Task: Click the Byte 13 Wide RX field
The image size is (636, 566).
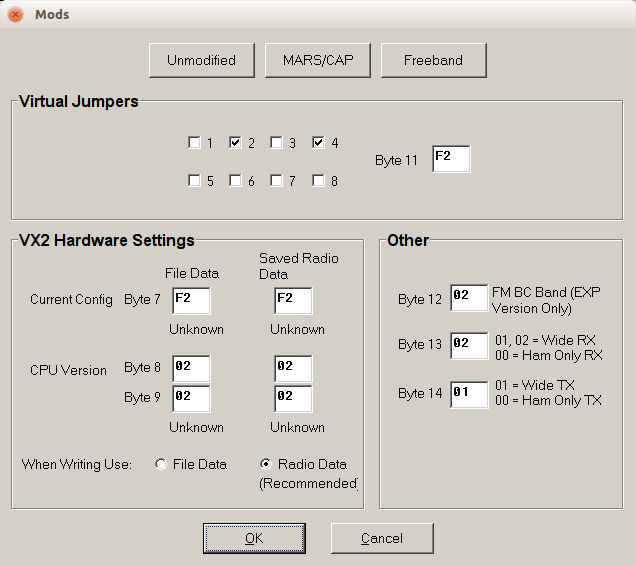Action: 469,346
